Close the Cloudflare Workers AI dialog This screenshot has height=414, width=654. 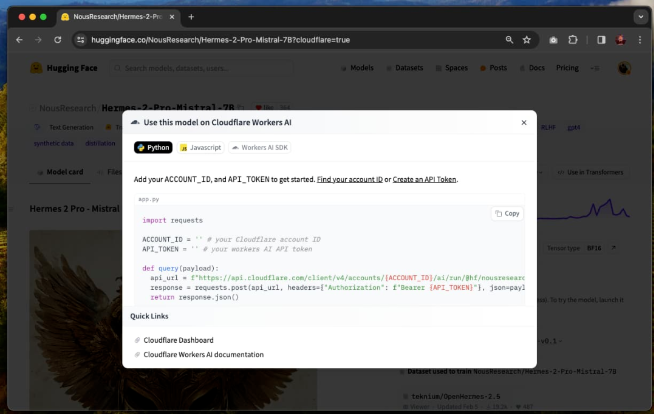[523, 123]
